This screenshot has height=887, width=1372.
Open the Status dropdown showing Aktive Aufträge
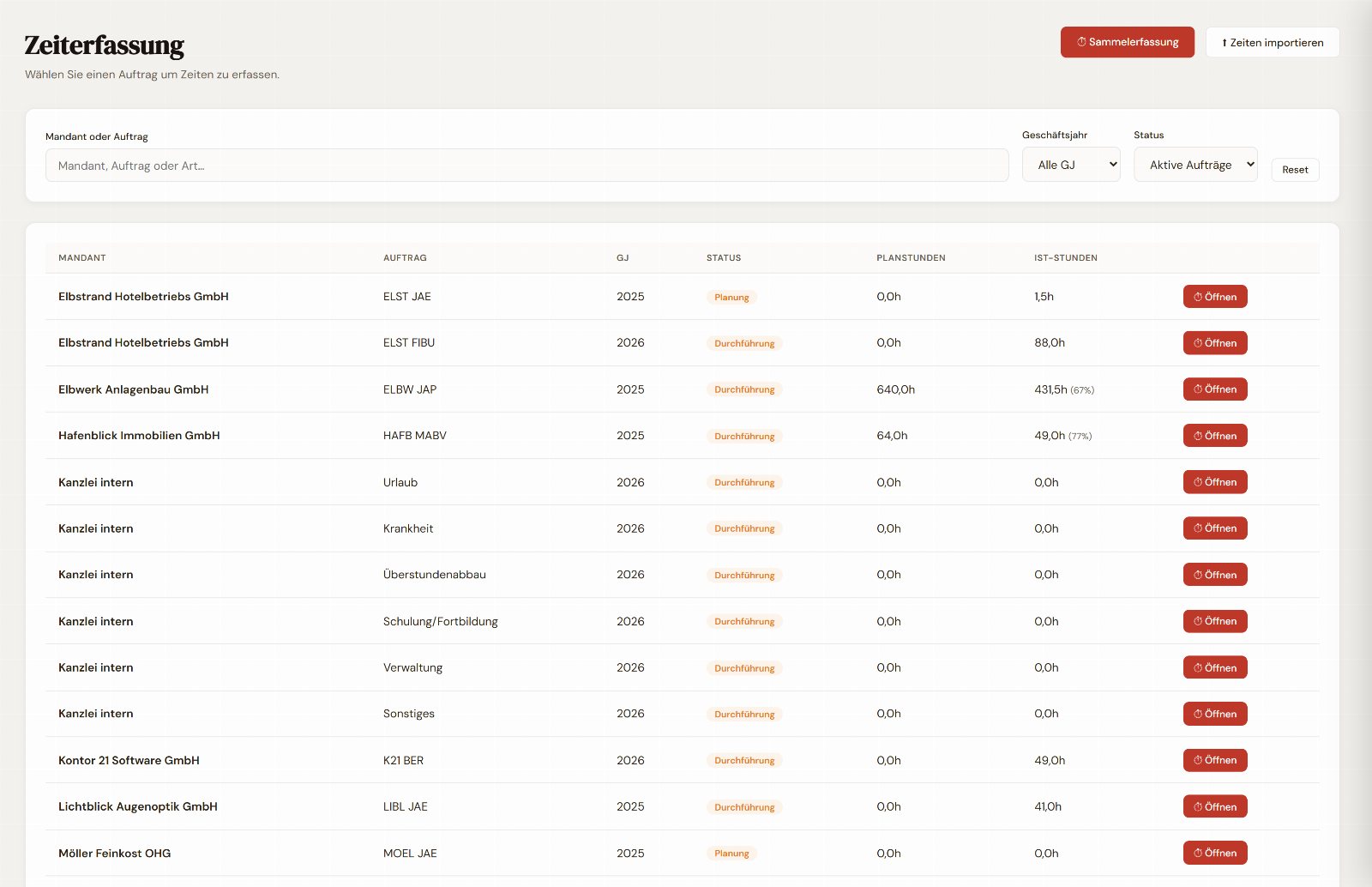[x=1195, y=165]
